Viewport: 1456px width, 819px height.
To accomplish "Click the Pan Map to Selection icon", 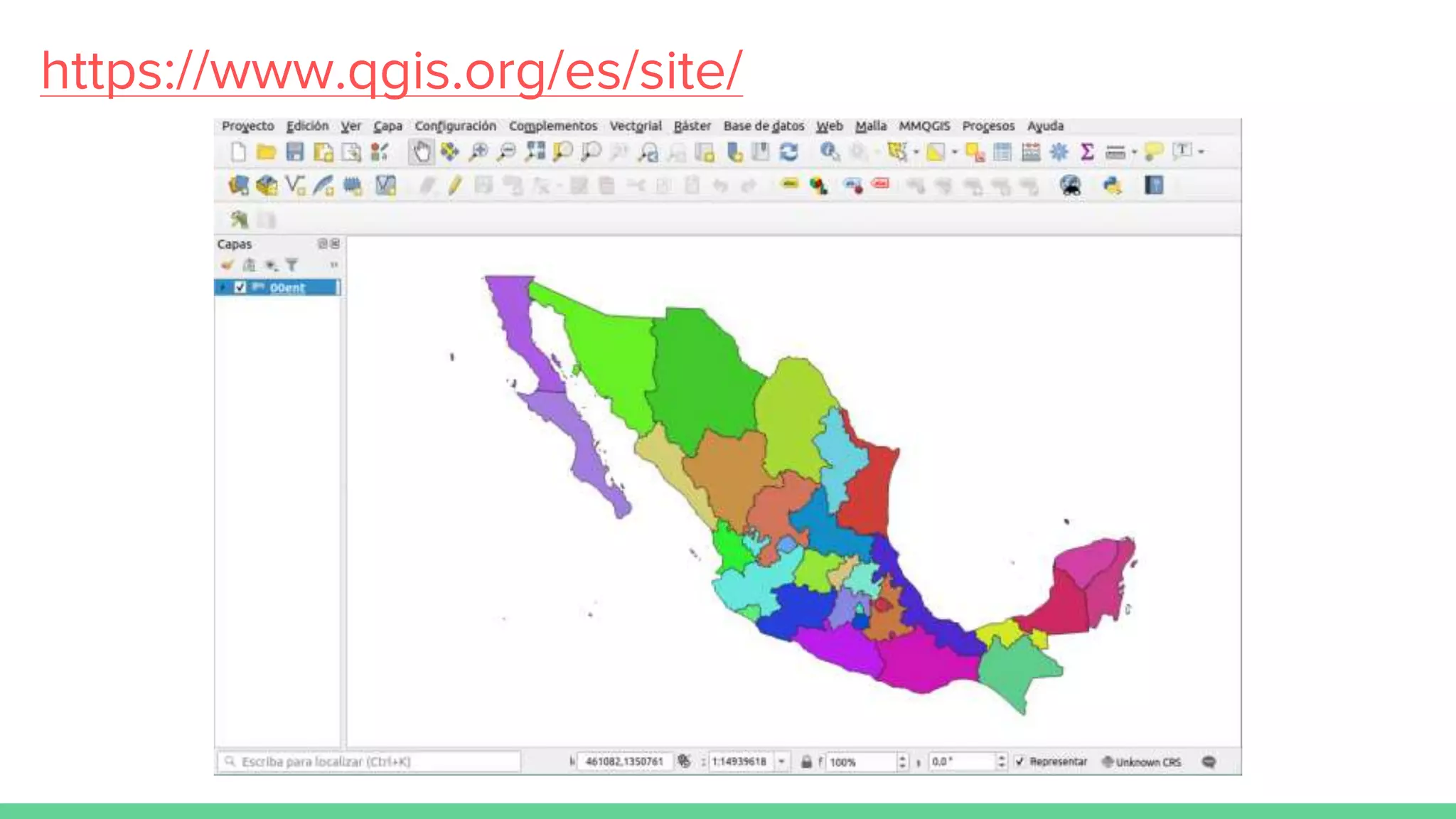I will click(449, 151).
